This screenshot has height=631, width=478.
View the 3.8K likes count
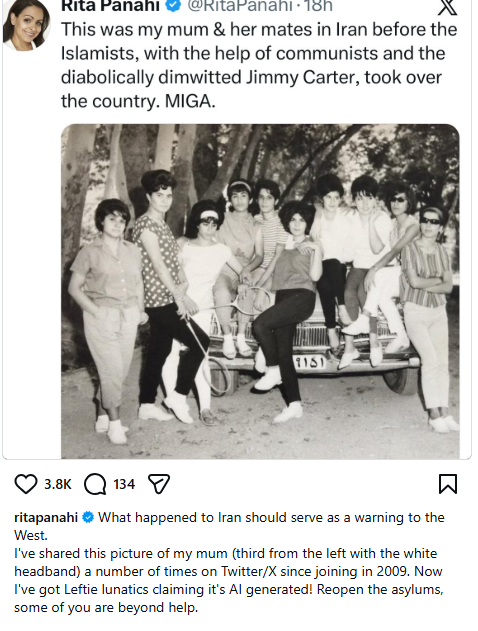(x=58, y=484)
